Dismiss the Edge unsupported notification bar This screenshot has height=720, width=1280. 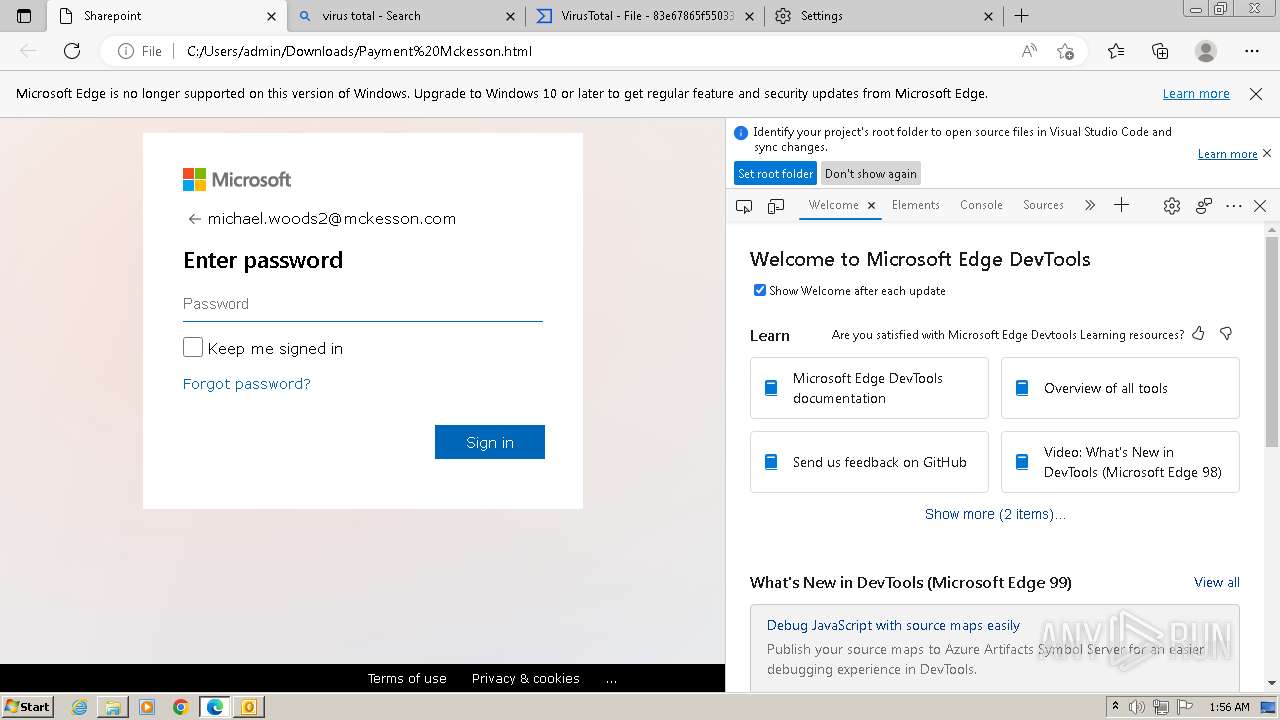1256,93
